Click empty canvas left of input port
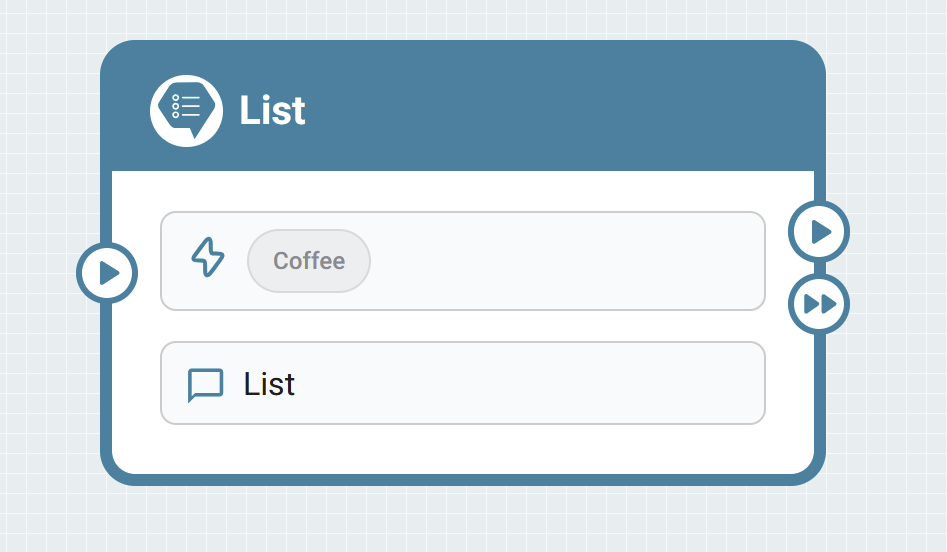 click(40, 272)
